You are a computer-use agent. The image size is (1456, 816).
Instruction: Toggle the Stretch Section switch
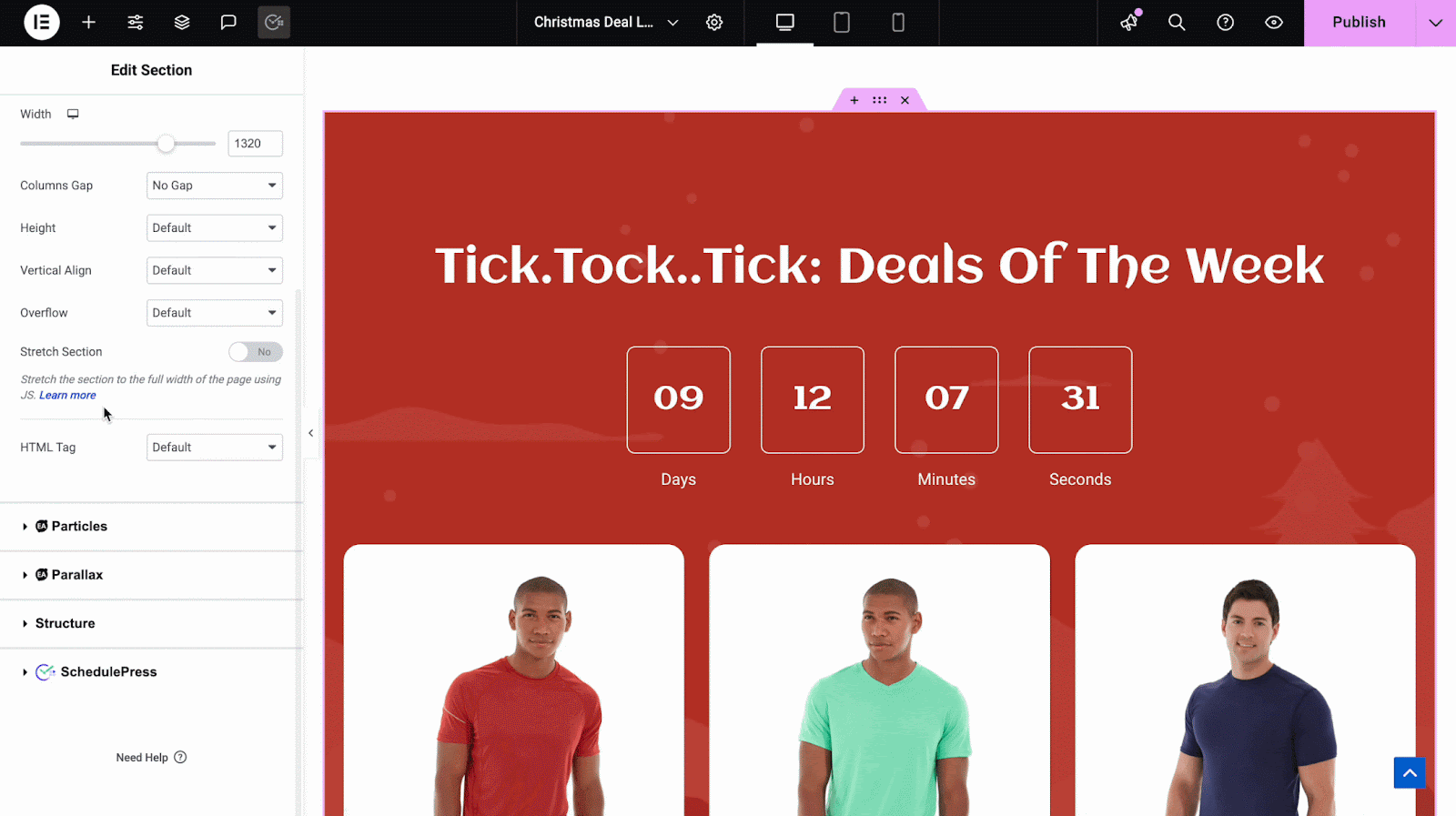pos(256,352)
